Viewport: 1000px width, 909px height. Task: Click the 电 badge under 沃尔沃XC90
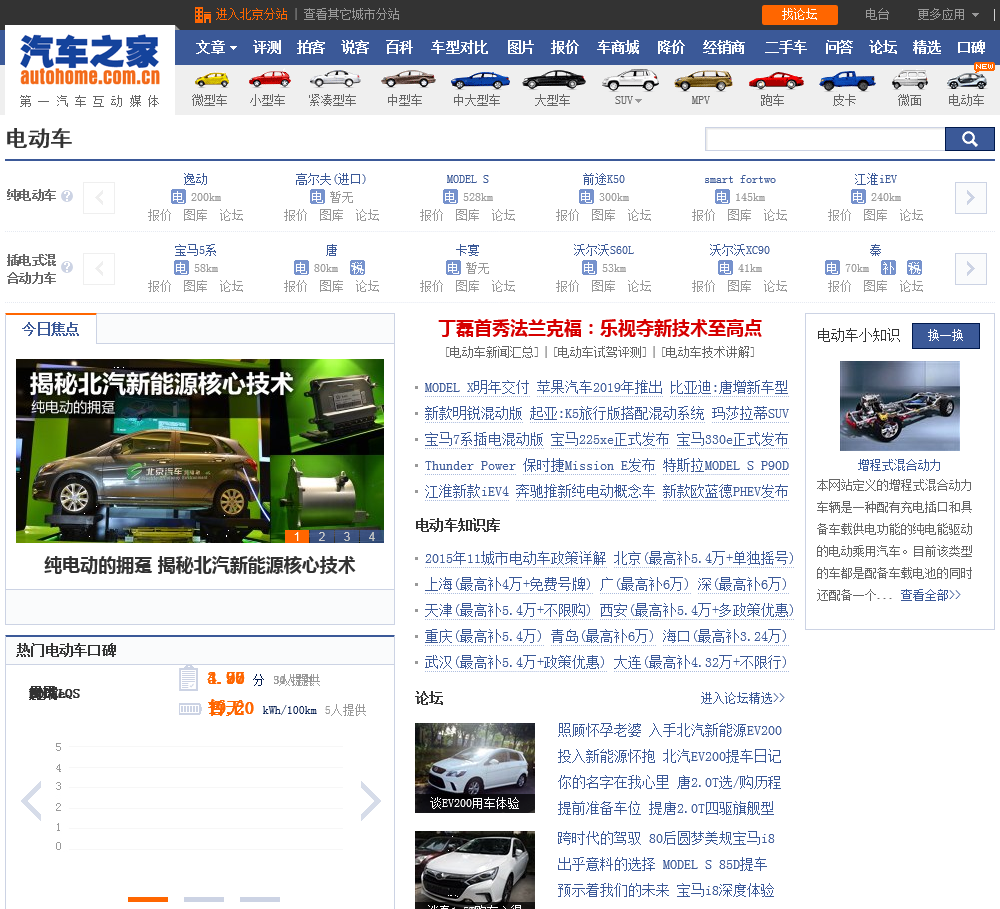[x=725, y=268]
